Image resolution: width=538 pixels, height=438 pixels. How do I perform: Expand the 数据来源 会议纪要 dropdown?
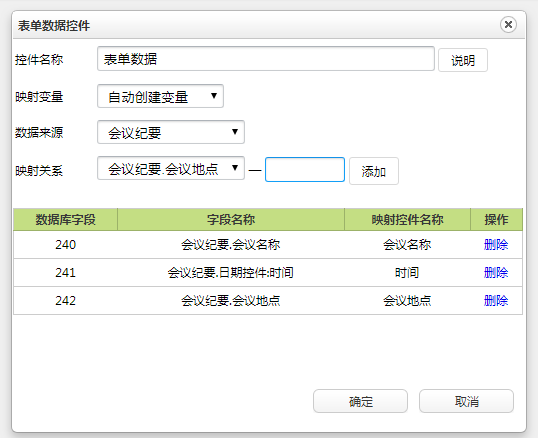pyautogui.click(x=171, y=132)
